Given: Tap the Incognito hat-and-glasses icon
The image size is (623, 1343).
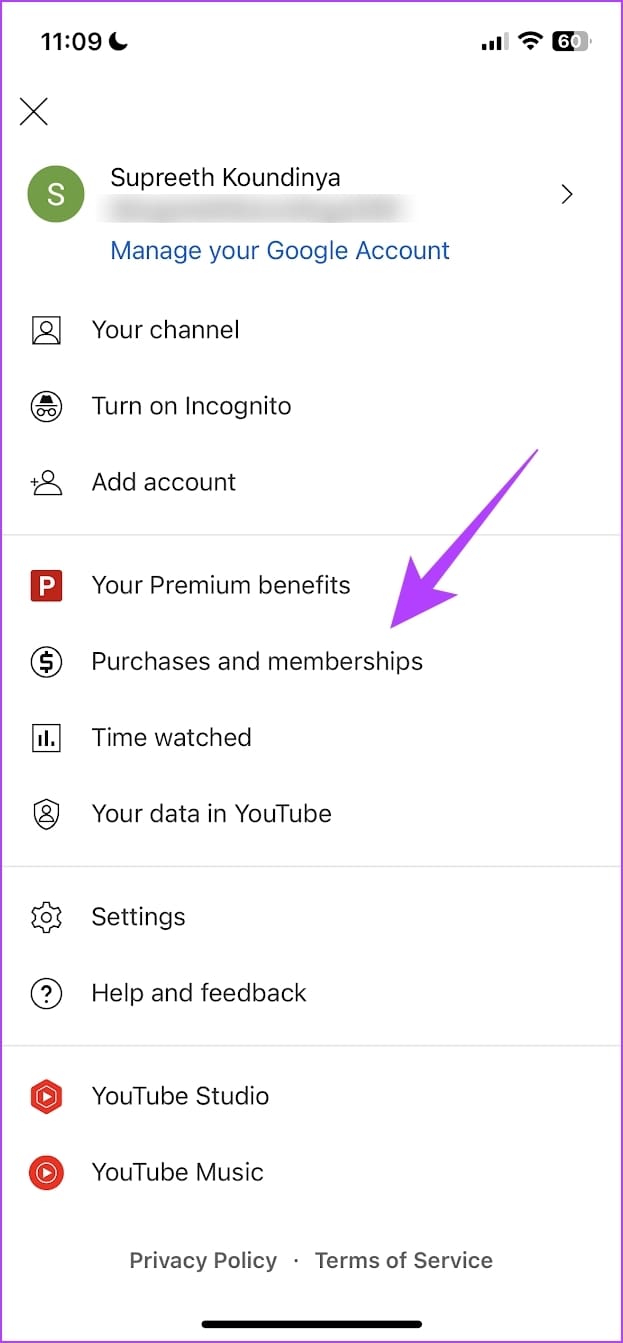Looking at the screenshot, I should (x=46, y=406).
